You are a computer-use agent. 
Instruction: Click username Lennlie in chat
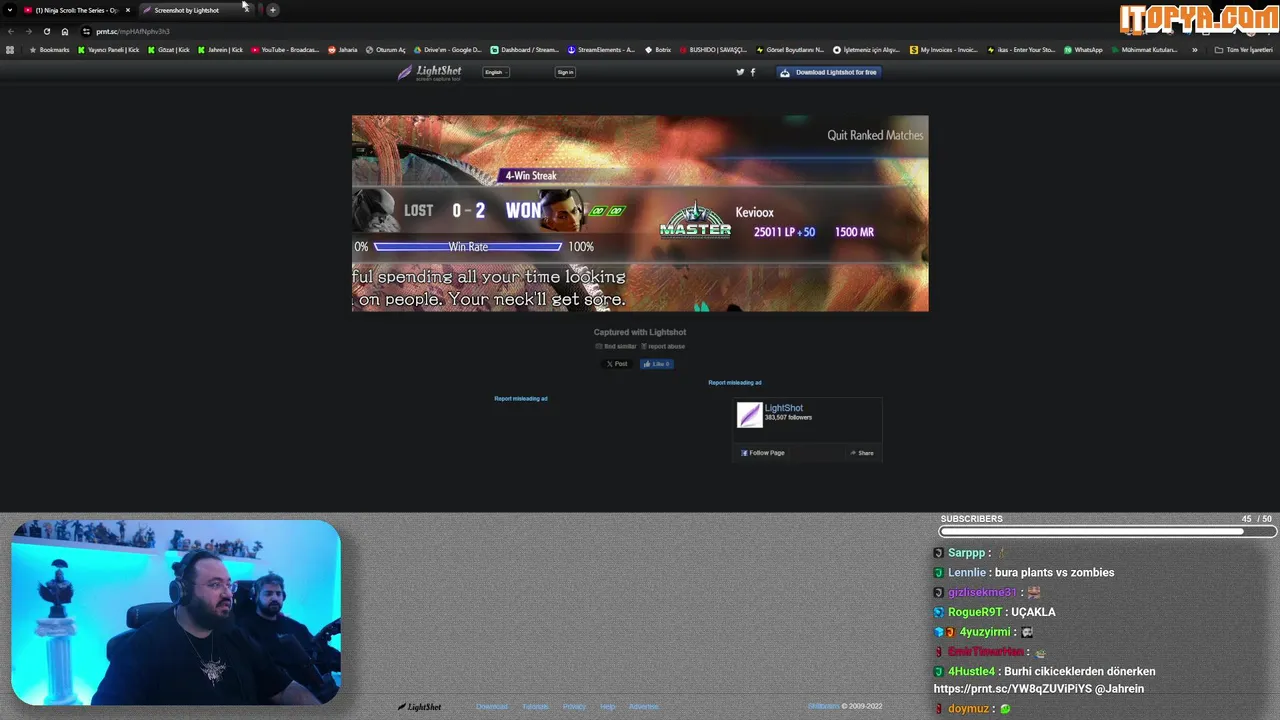967,573
